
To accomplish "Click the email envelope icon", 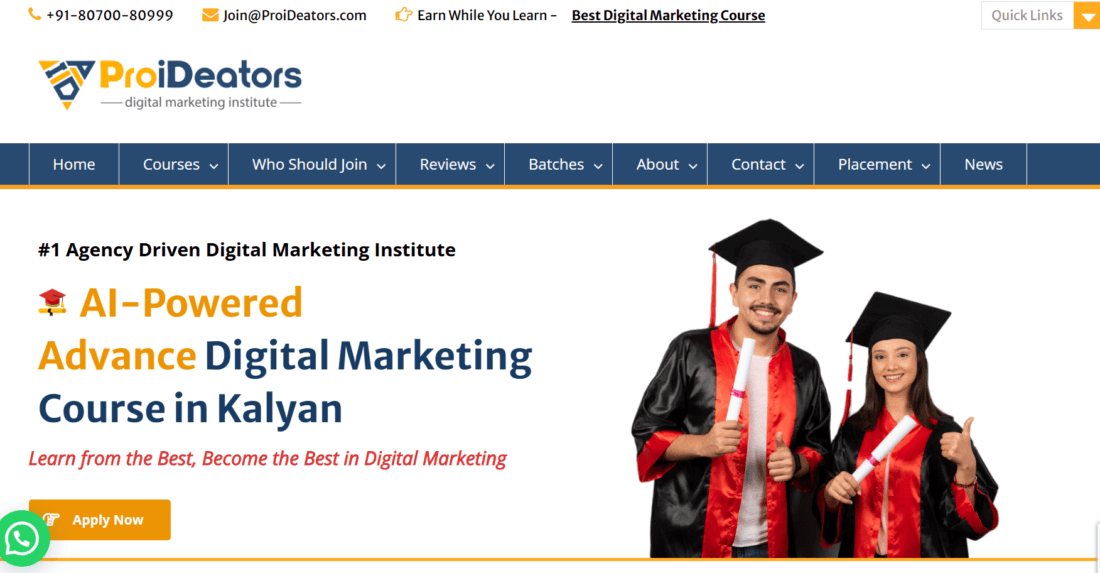I will pos(210,15).
